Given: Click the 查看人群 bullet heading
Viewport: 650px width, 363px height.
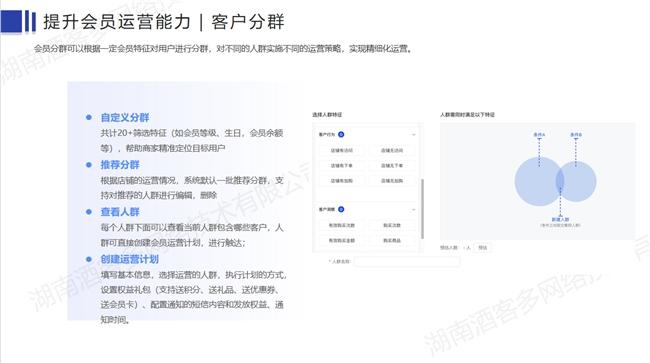Looking at the screenshot, I should point(120,212).
